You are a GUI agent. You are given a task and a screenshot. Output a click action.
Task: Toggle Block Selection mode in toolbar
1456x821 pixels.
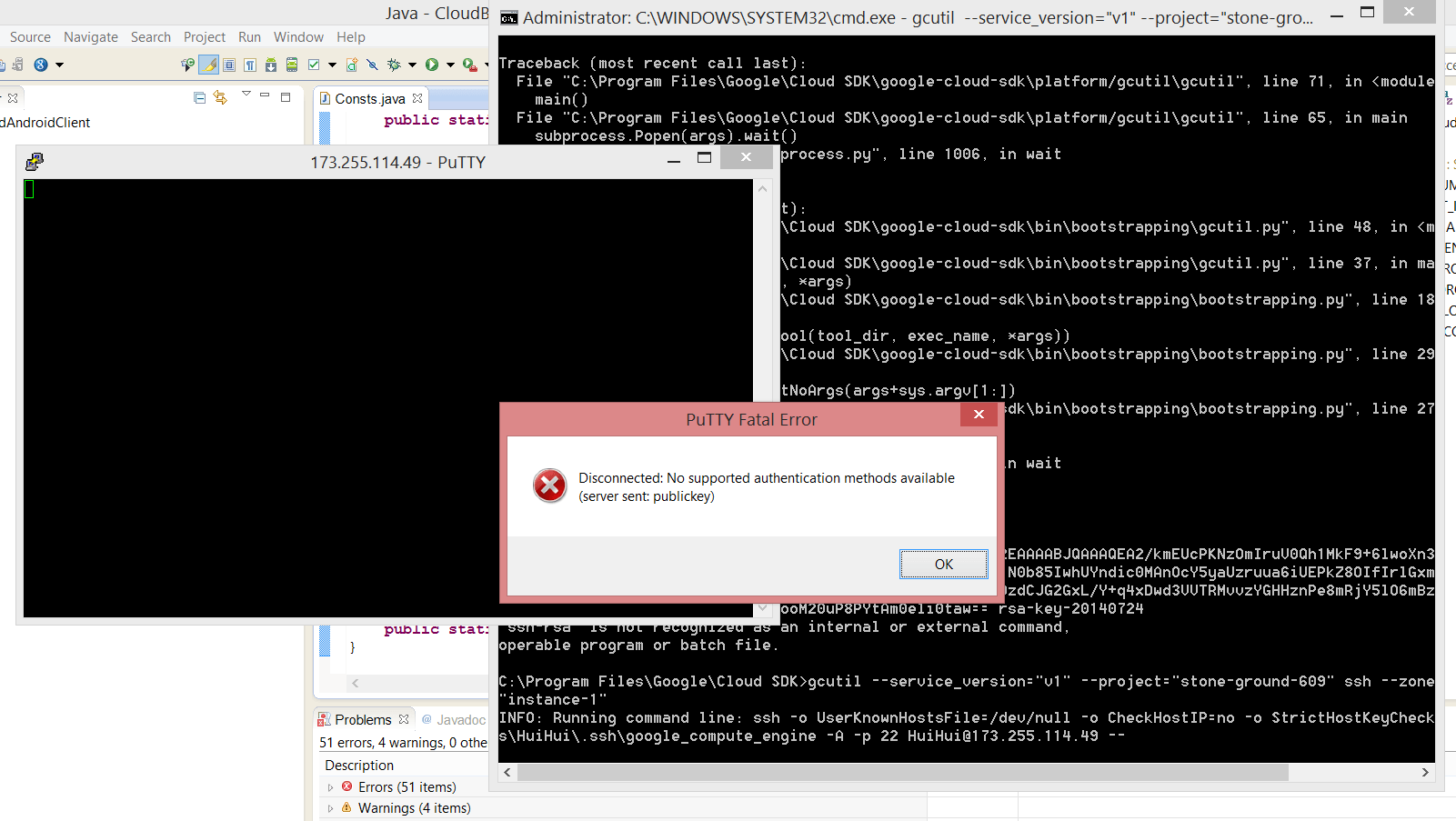229,65
